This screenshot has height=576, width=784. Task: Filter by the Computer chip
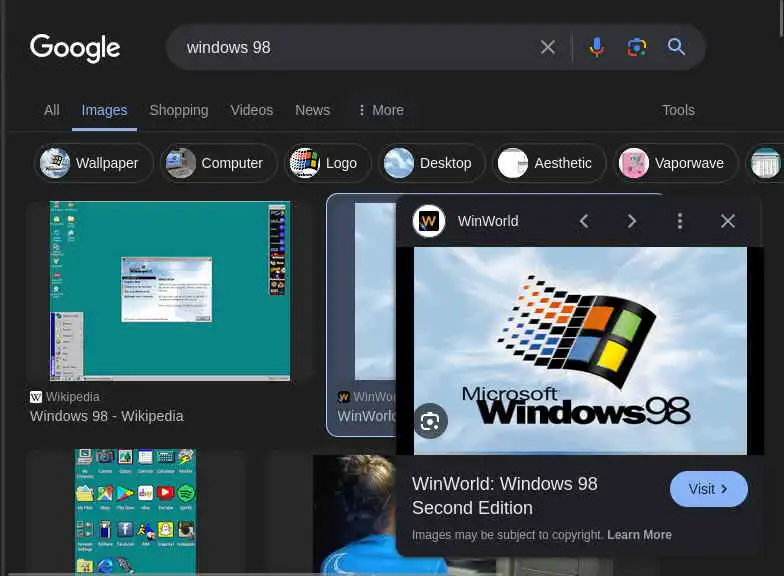(218, 163)
